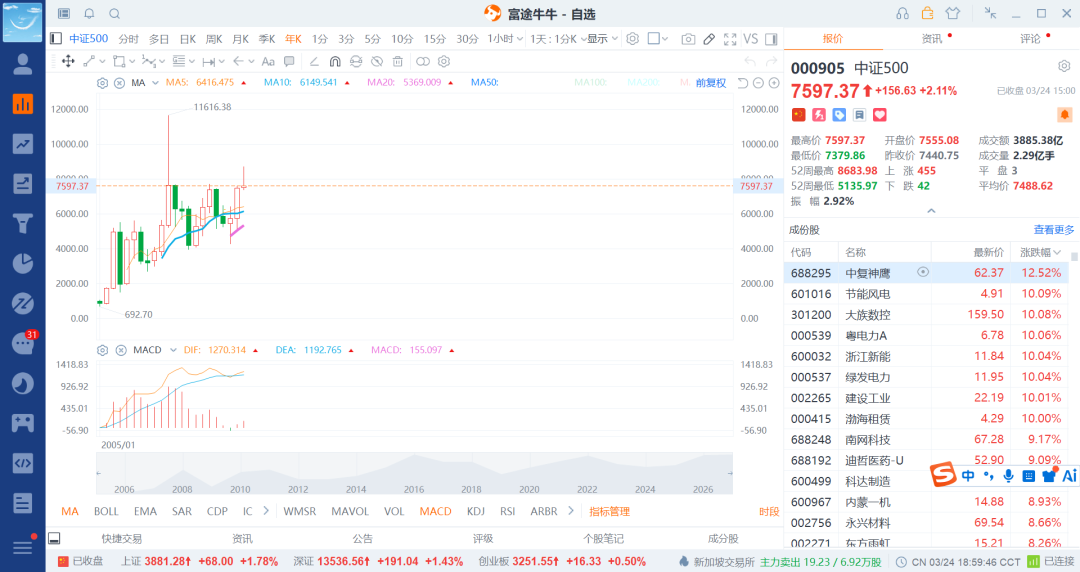Open the account profile in left sidebar
The height and width of the screenshot is (572, 1080).
23,64
